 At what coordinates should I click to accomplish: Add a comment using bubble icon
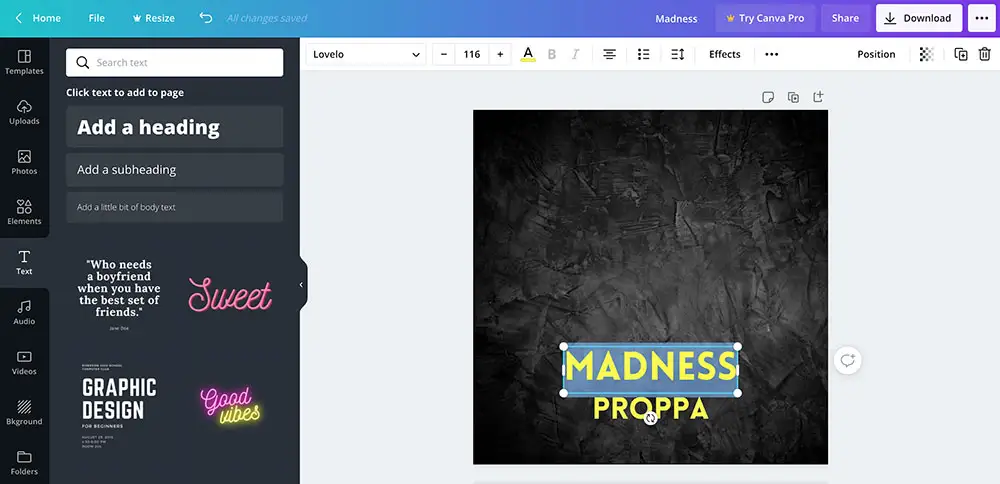click(x=848, y=360)
